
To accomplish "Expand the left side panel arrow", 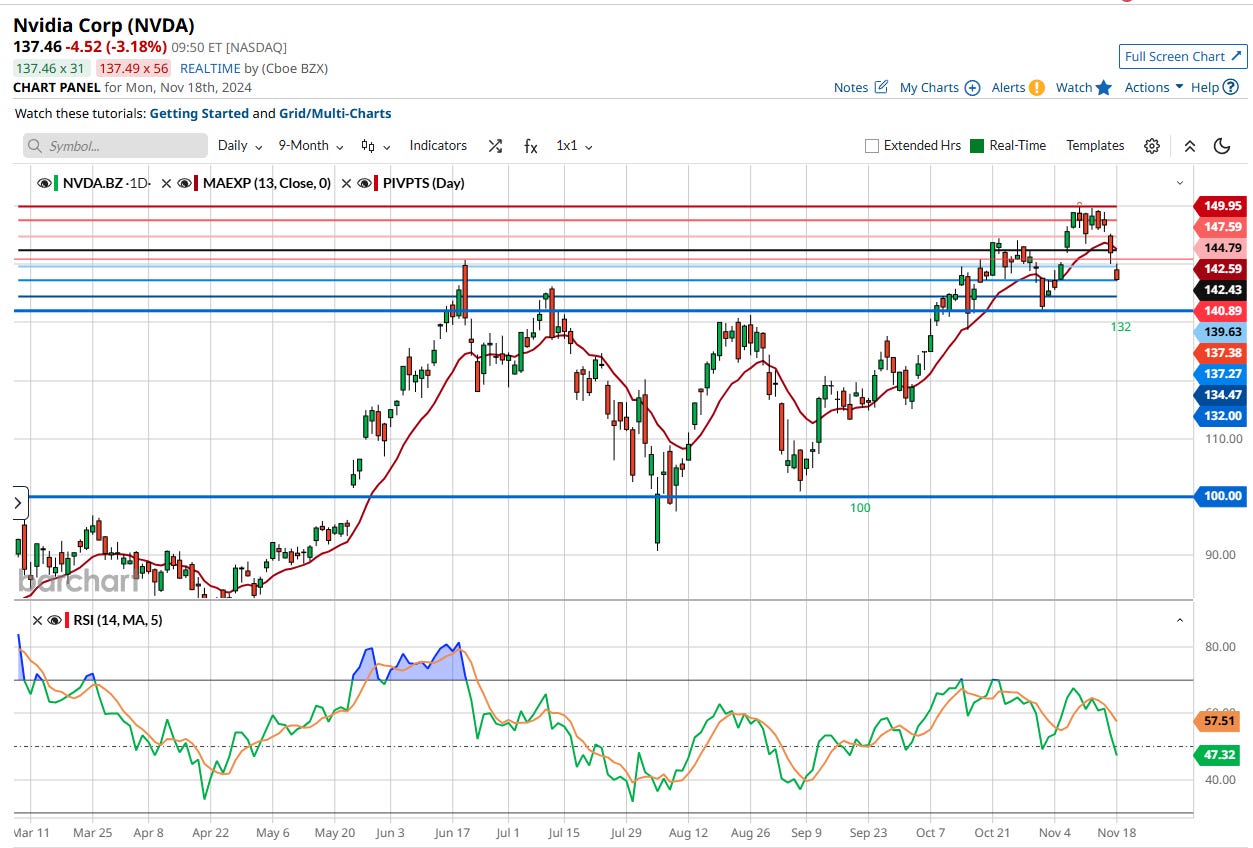I will coord(18,503).
